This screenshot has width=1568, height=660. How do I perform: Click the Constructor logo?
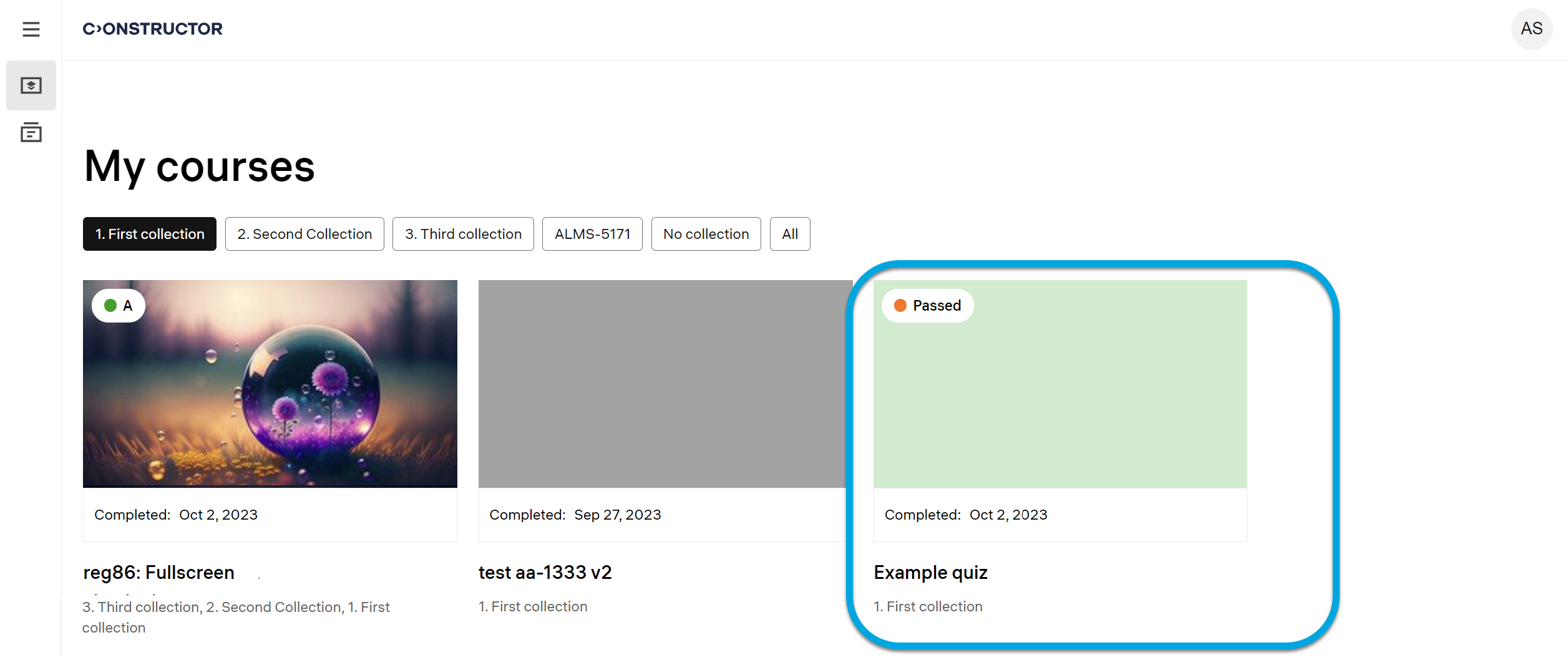(152, 29)
